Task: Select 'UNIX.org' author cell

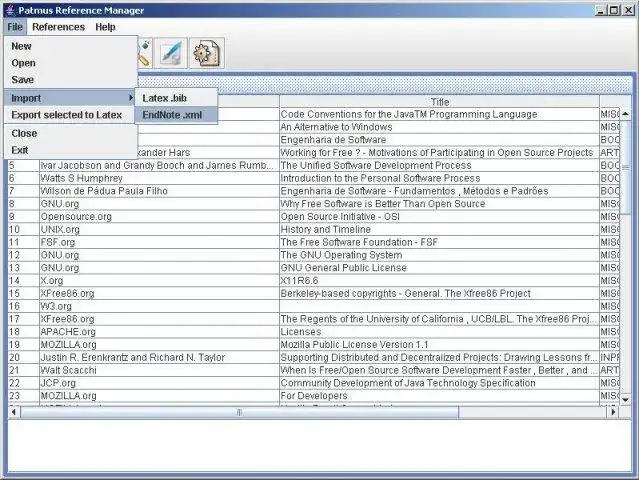Action: (159, 229)
